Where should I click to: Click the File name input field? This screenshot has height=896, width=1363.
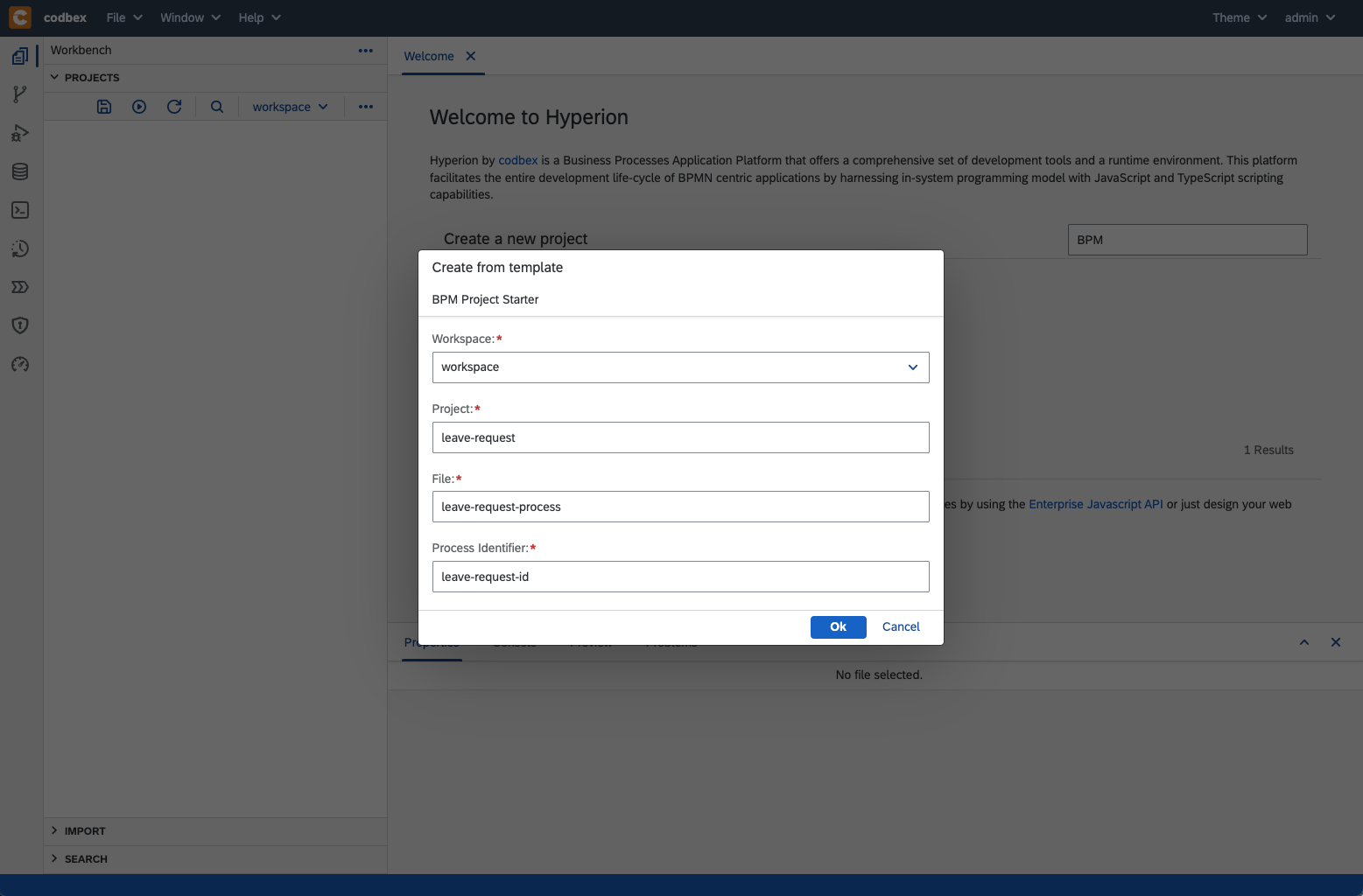pos(681,507)
